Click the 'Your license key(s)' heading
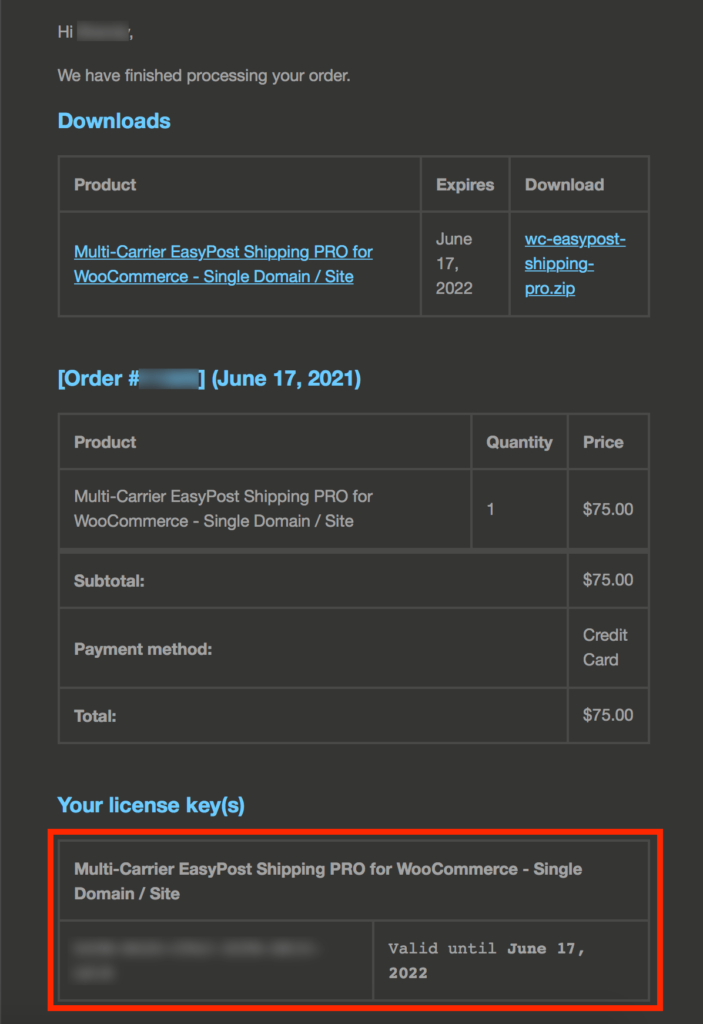This screenshot has height=1024, width=703. click(151, 805)
